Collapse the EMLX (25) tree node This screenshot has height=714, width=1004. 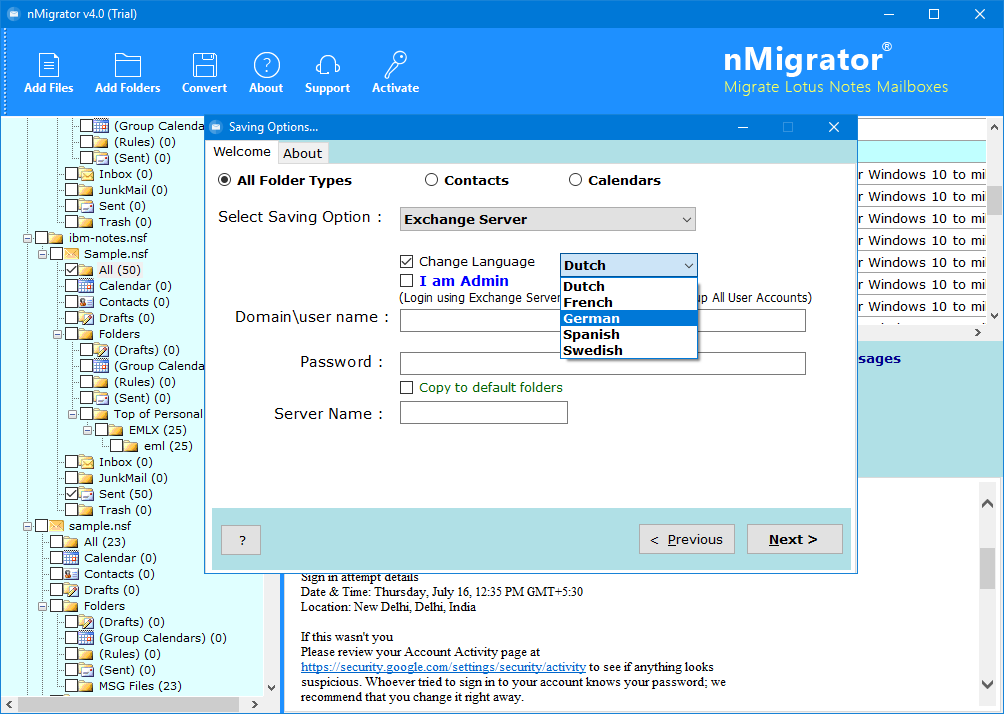(87, 430)
